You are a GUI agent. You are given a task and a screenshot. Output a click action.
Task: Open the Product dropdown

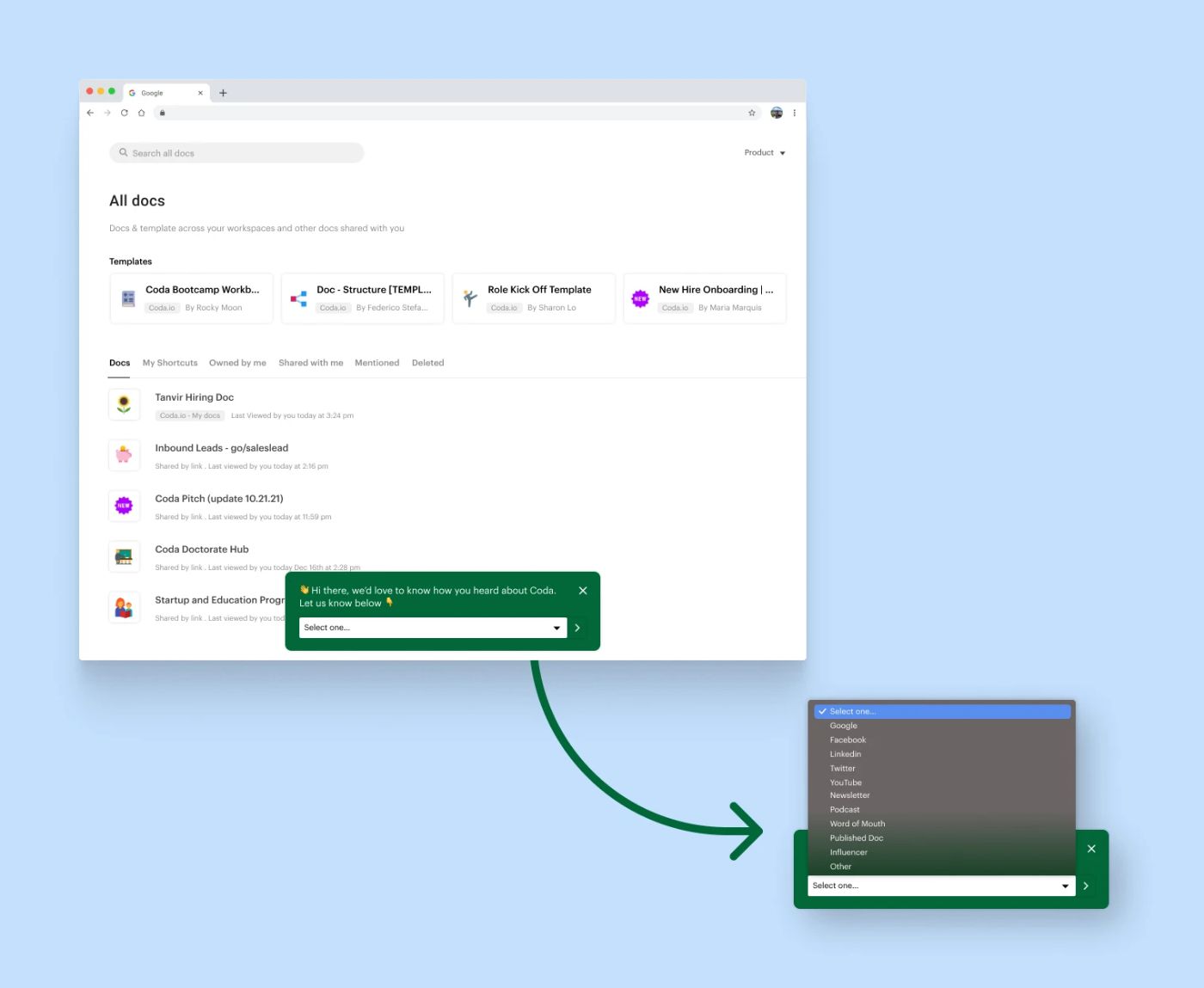(x=765, y=152)
